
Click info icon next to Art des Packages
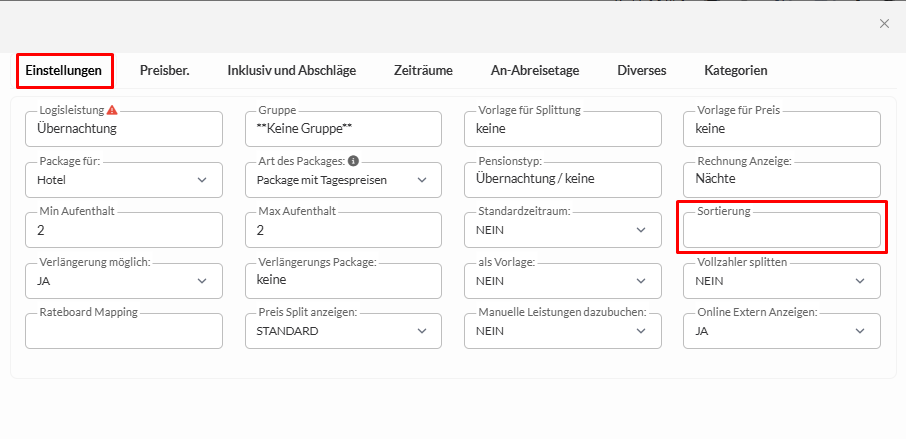coord(353,161)
